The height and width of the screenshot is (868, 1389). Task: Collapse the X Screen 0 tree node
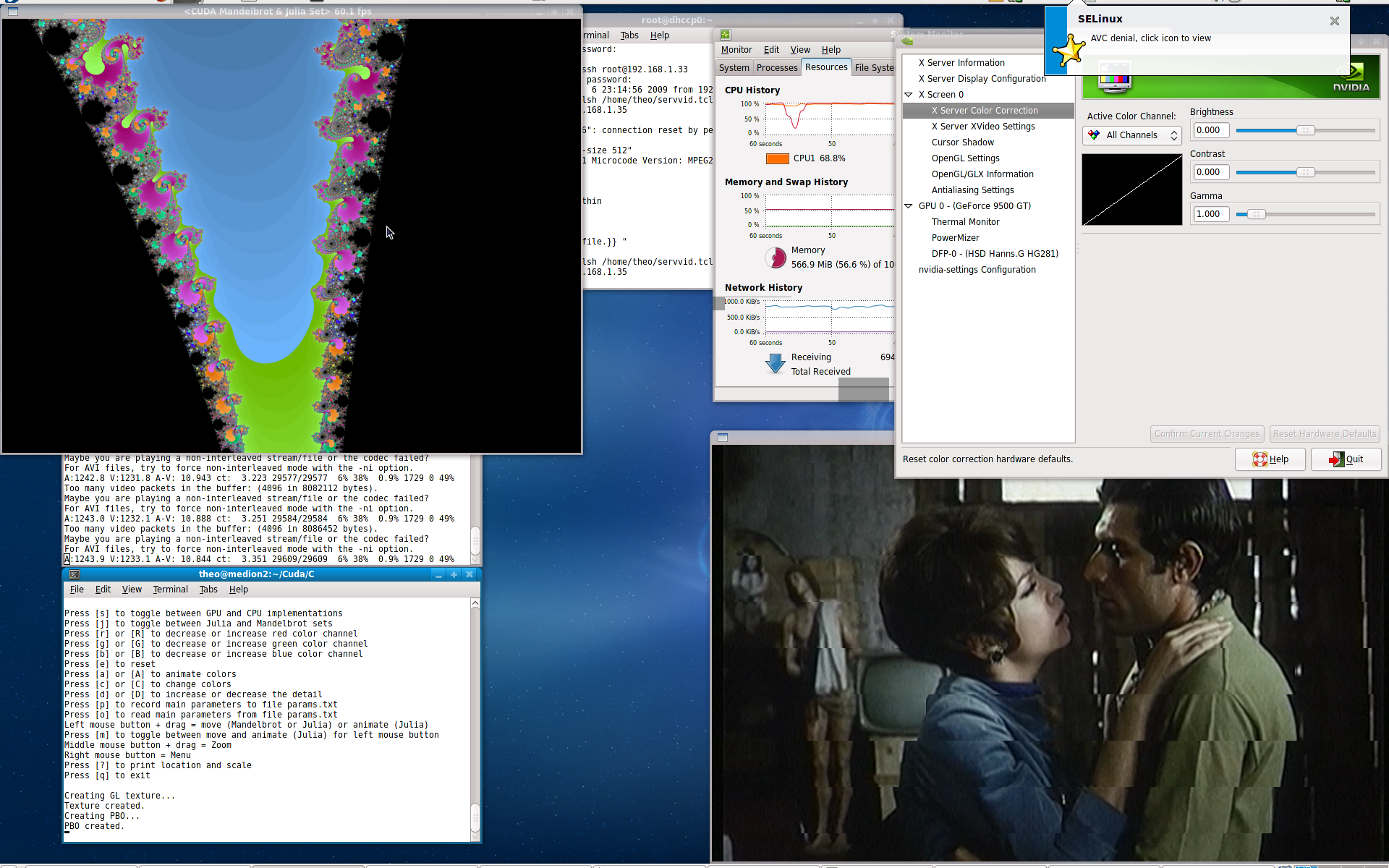point(909,95)
